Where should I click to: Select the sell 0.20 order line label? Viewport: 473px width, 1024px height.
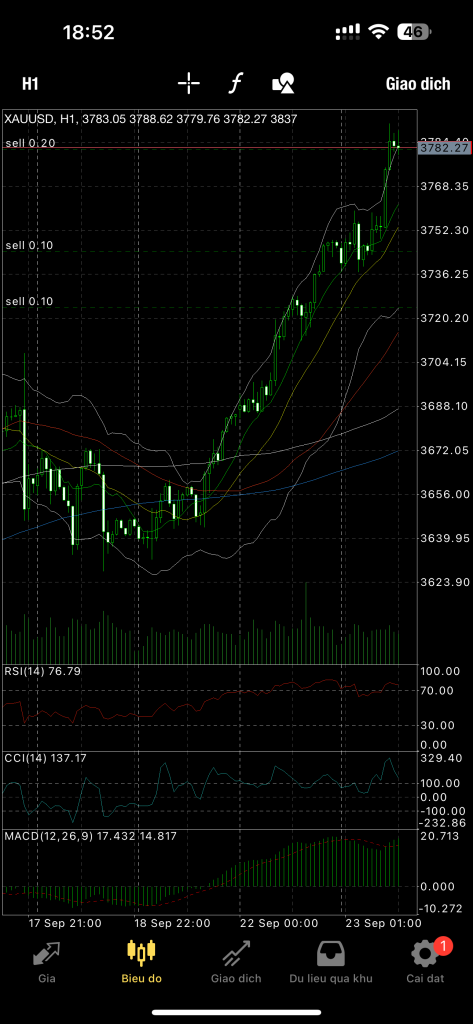click(x=30, y=142)
